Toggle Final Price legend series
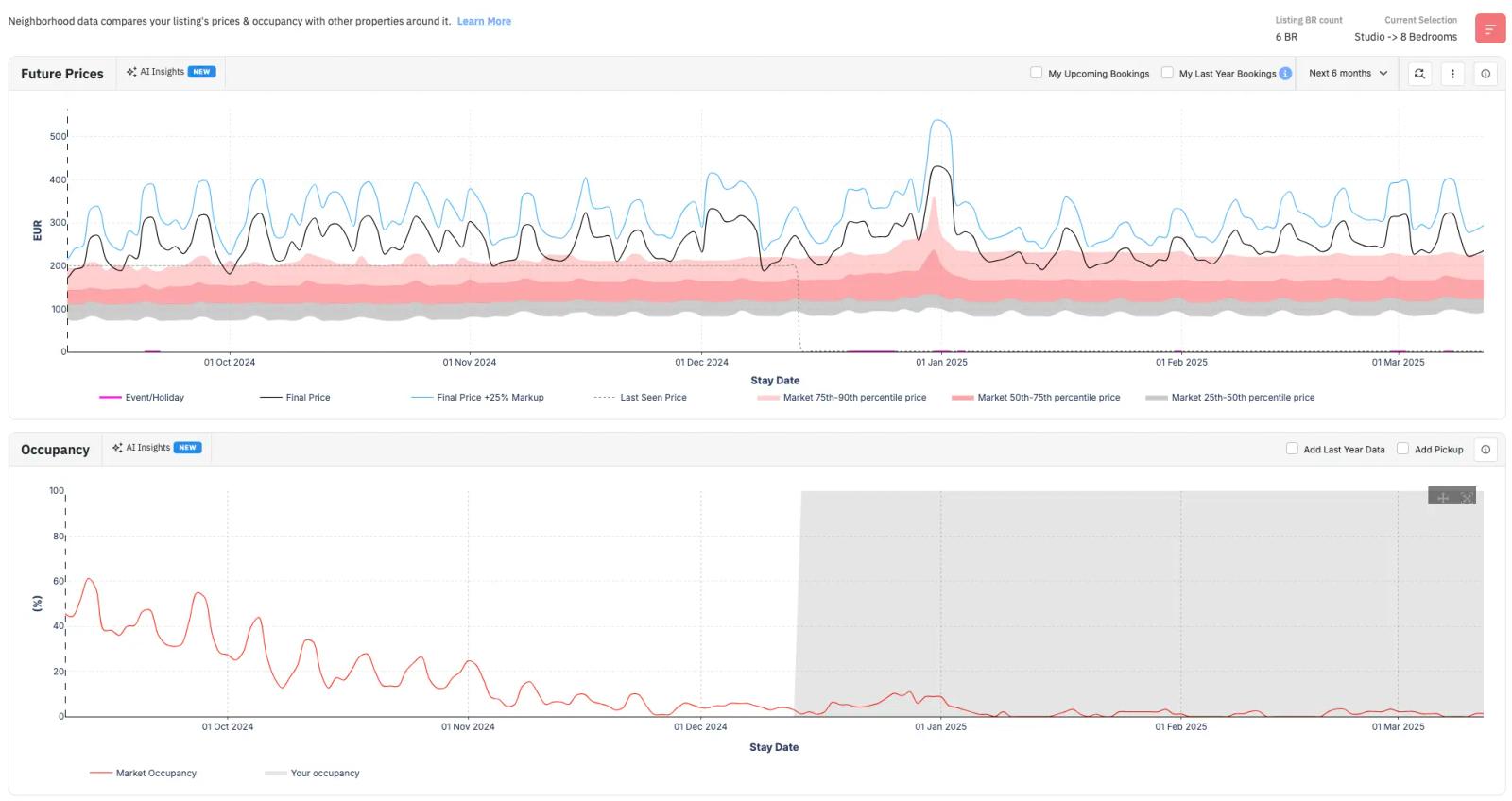 pos(295,398)
